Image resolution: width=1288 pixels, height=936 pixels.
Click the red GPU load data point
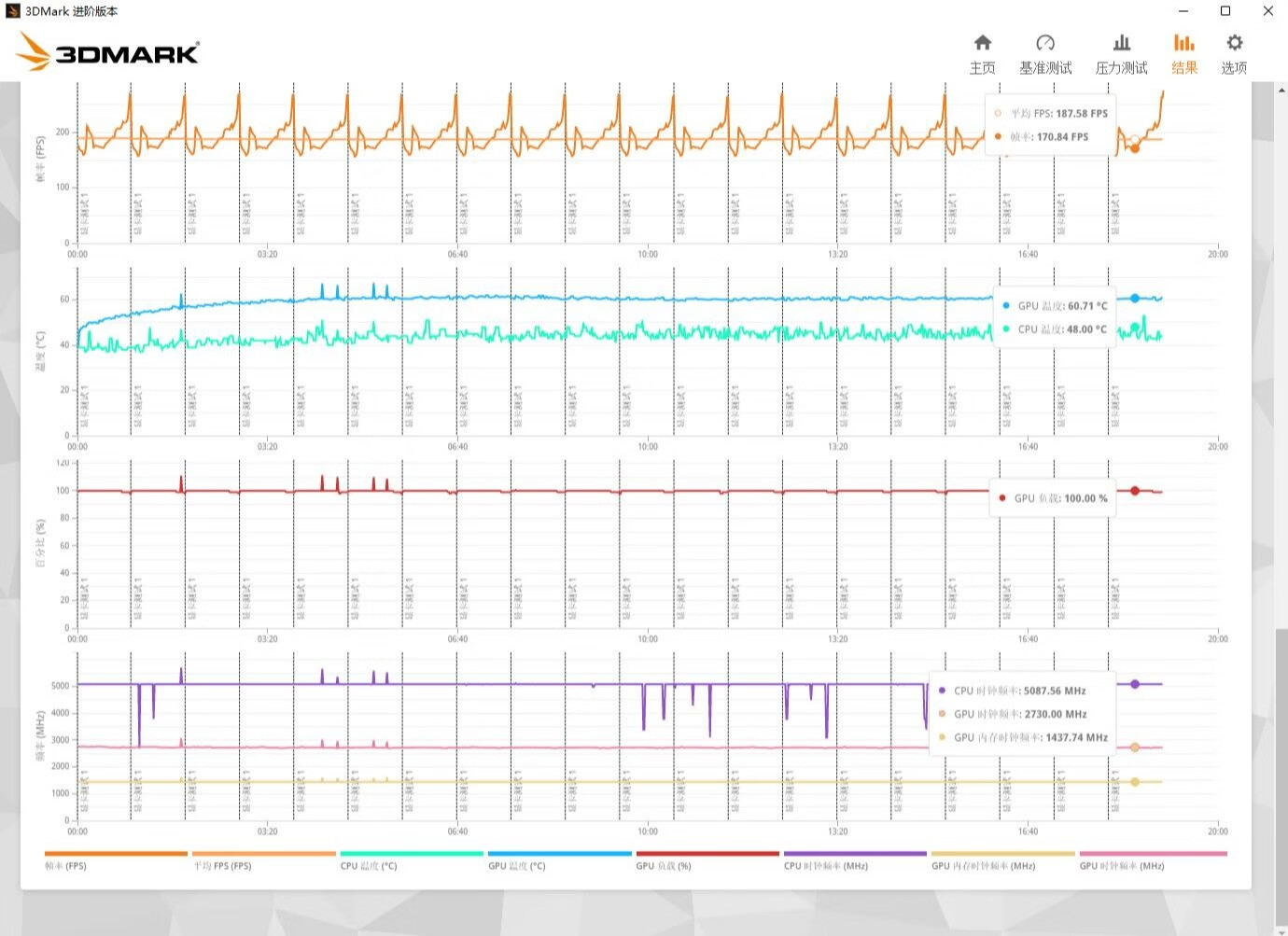click(x=1135, y=491)
